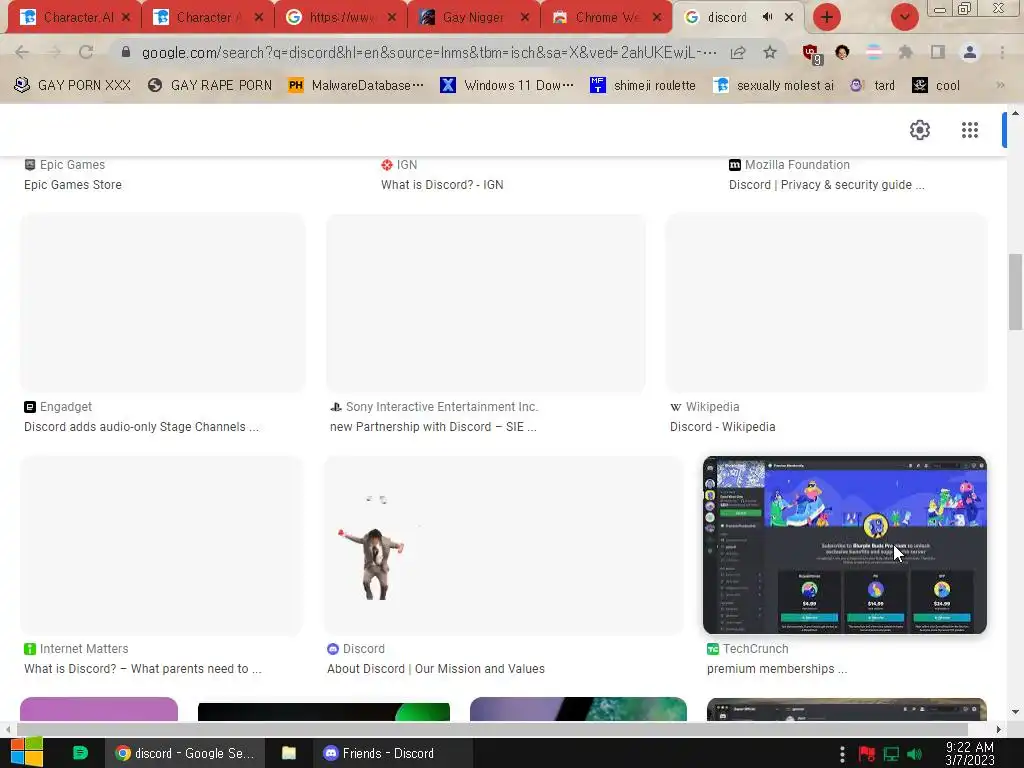
Task: Click the blank Engadget image thumbnail
Action: point(163,303)
